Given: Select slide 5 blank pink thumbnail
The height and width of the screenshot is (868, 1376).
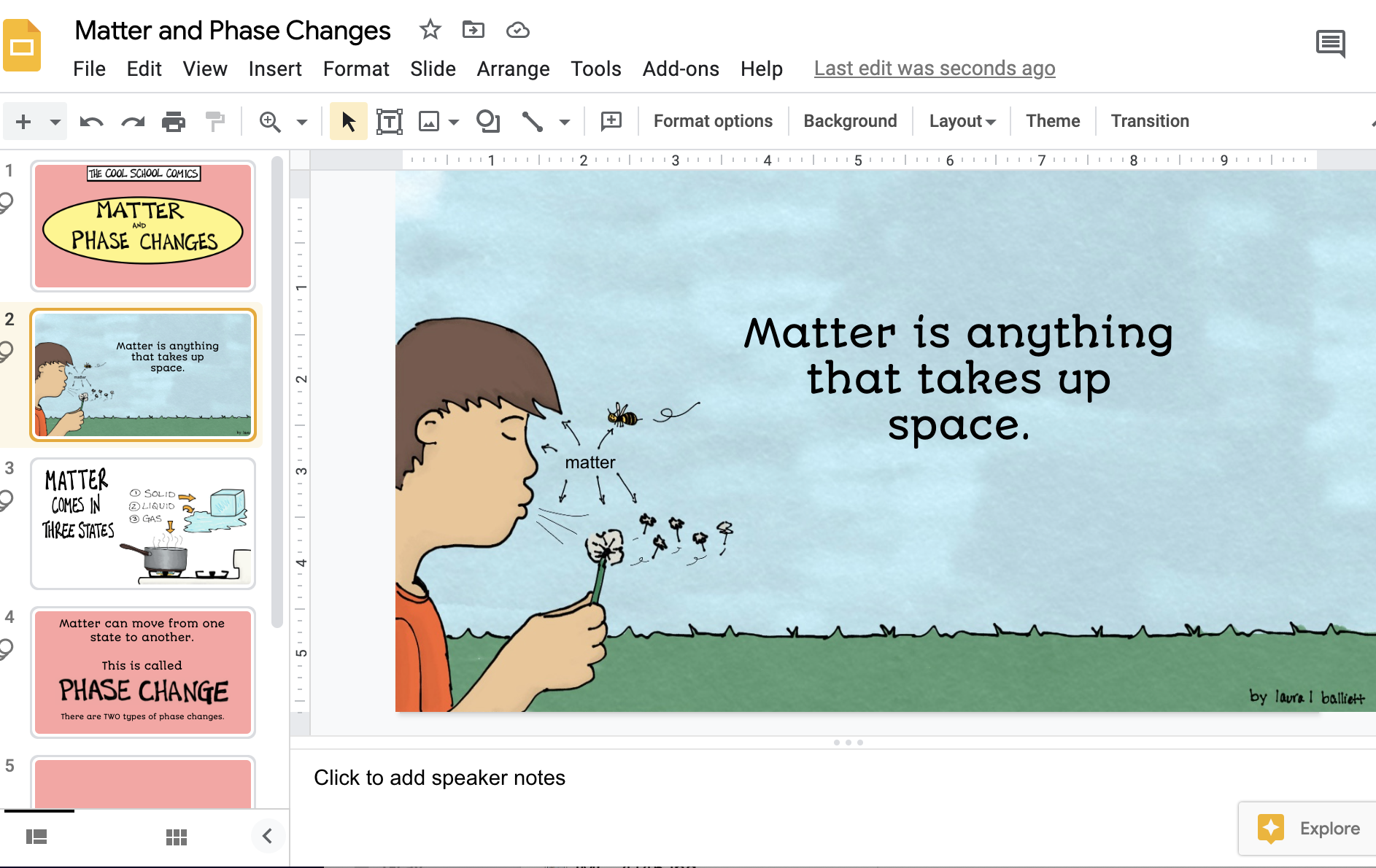Looking at the screenshot, I should [x=143, y=783].
